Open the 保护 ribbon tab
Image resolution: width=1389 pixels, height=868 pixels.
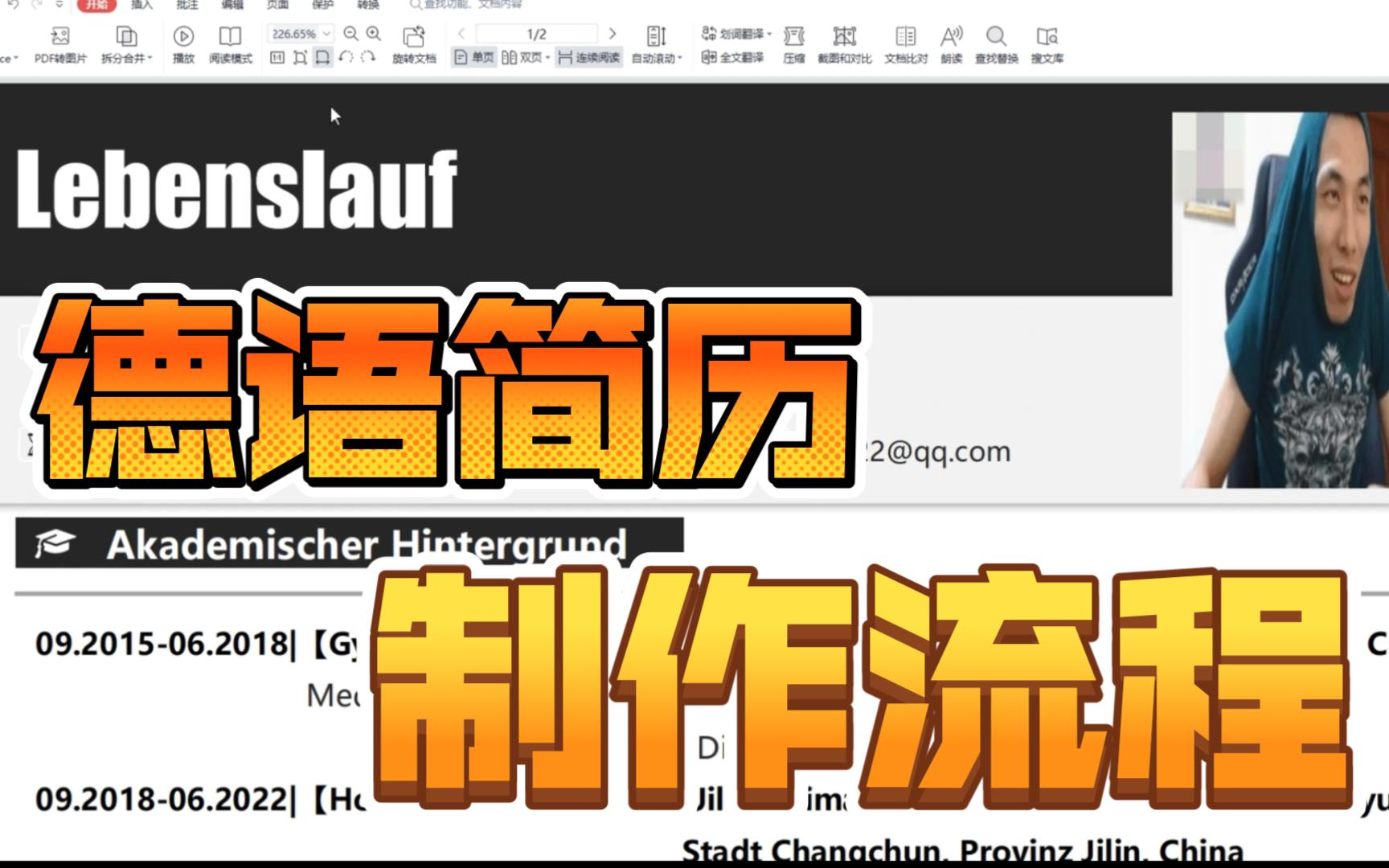(322, 5)
